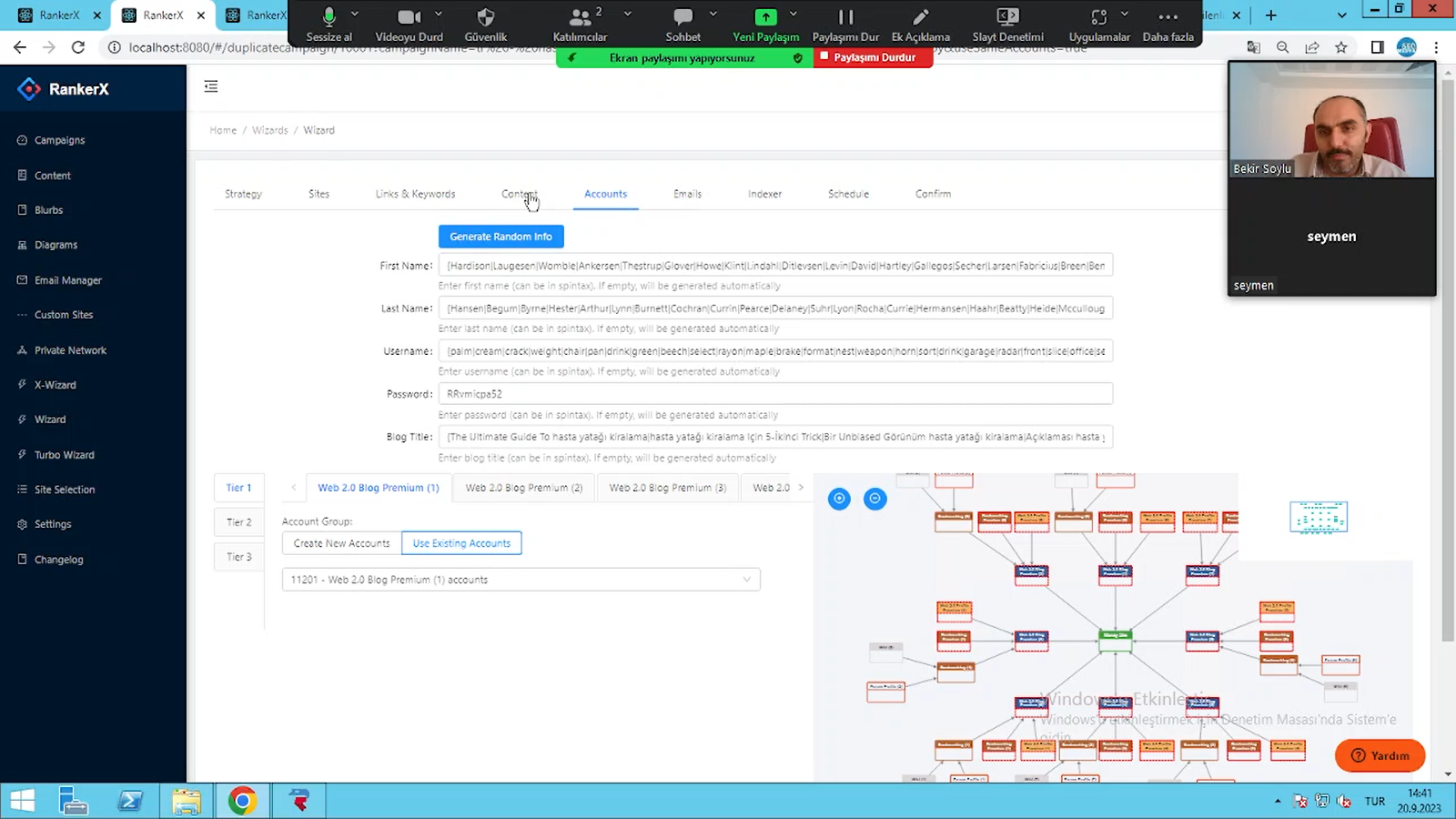The image size is (1456, 819).
Task: Switch to the Sites tab
Action: pos(318,194)
